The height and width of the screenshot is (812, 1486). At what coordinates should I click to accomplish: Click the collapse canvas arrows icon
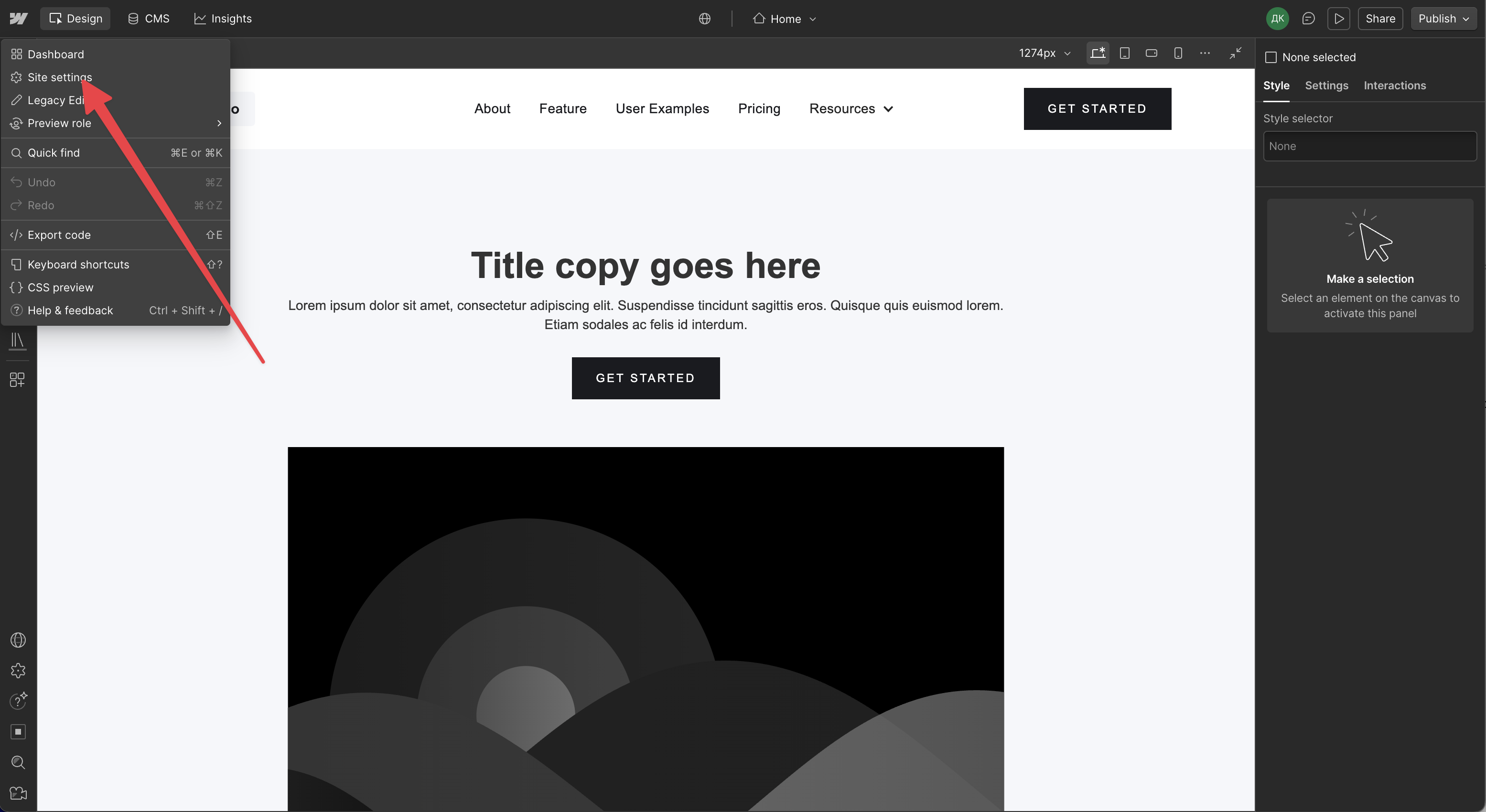point(1235,53)
